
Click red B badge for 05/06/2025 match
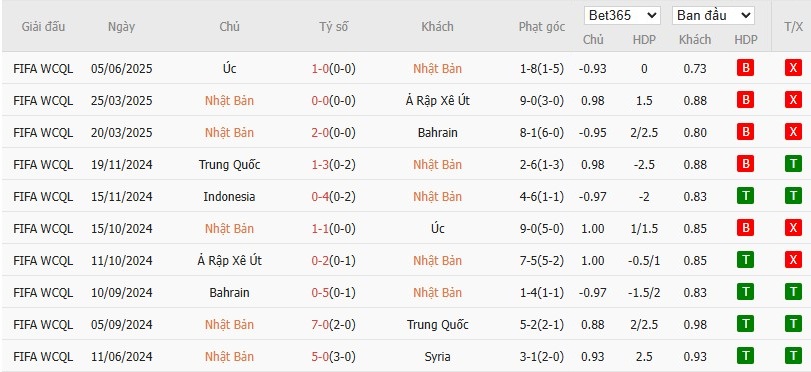(745, 68)
